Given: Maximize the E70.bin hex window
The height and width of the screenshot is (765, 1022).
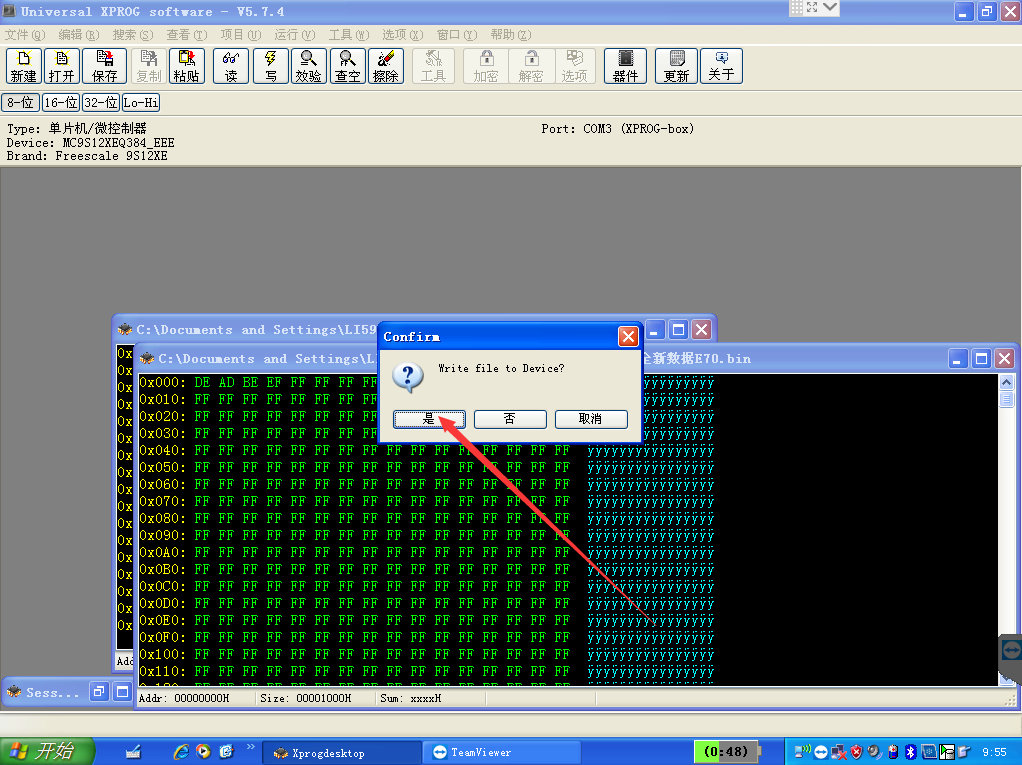Looking at the screenshot, I should (981, 358).
